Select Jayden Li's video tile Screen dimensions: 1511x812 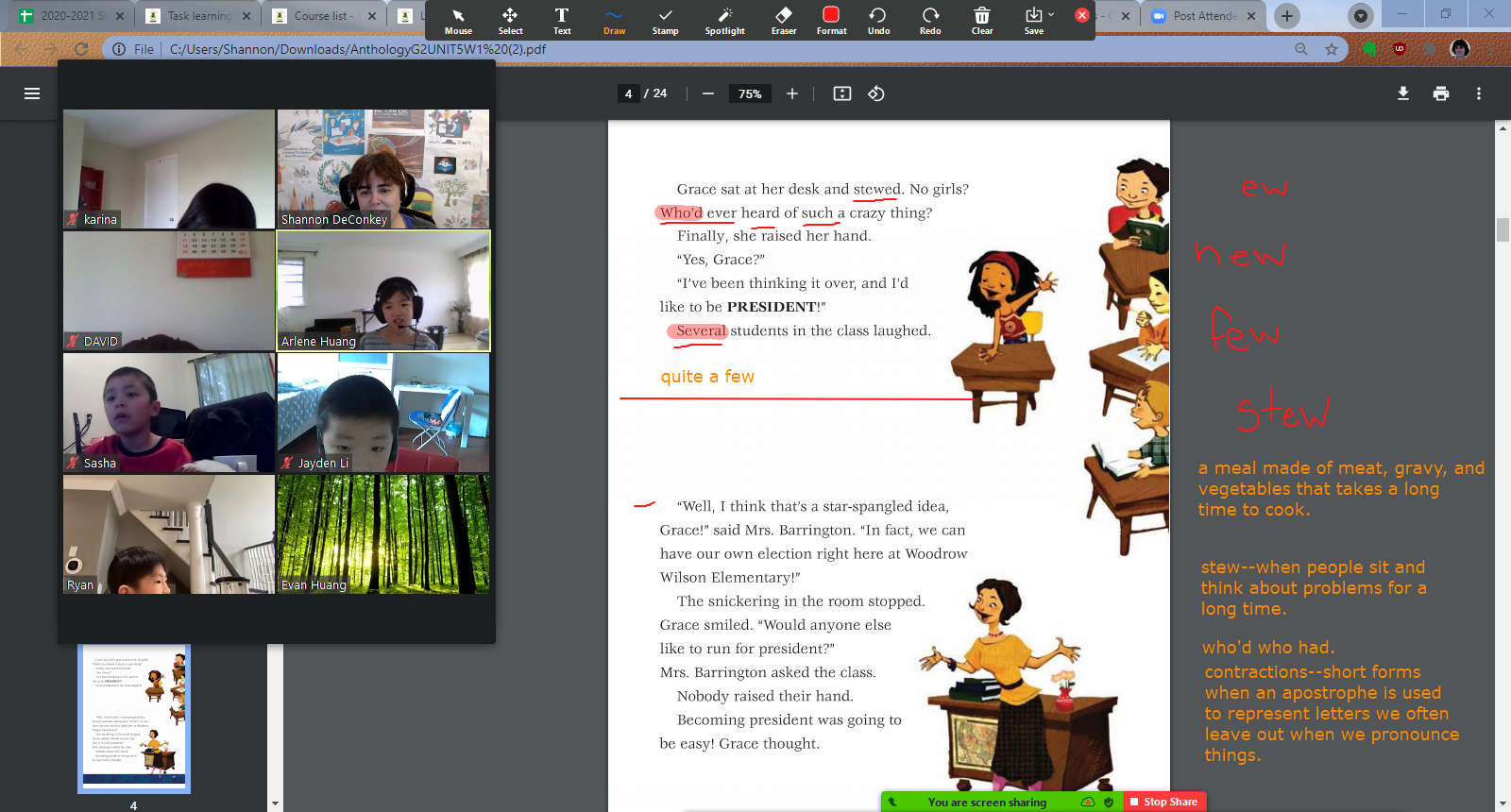pyautogui.click(x=383, y=413)
